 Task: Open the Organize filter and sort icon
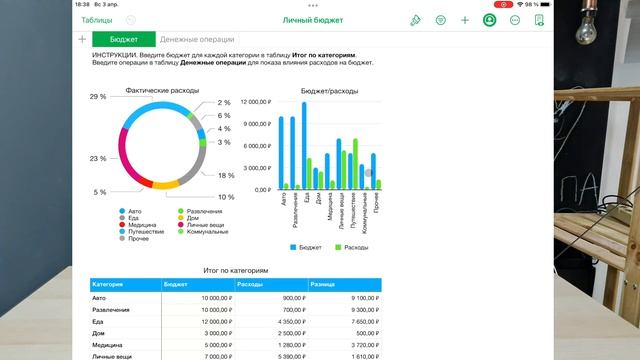(x=440, y=20)
